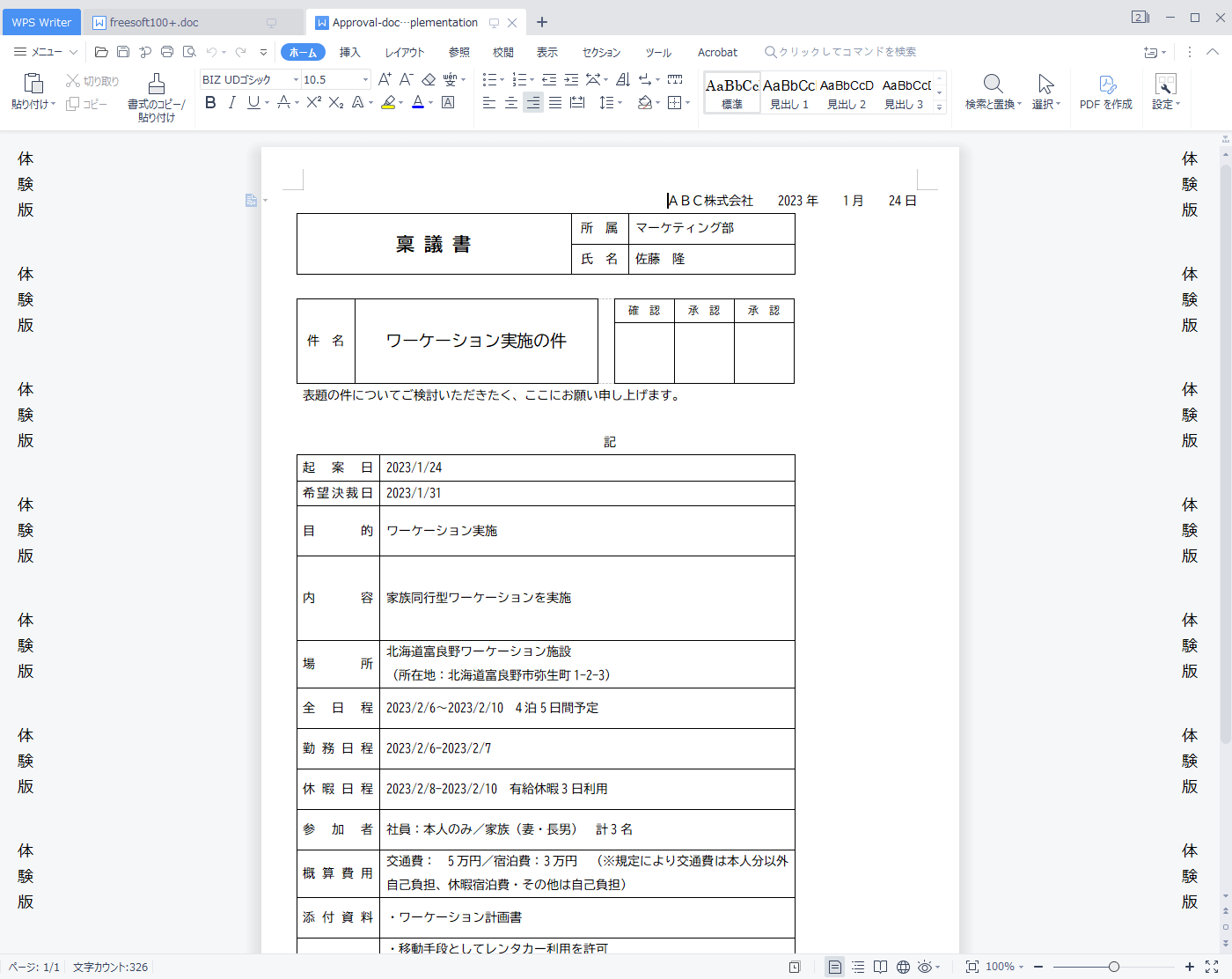The image size is (1232, 979).
Task: Open the 挿入 ribbon tab
Action: (x=350, y=52)
